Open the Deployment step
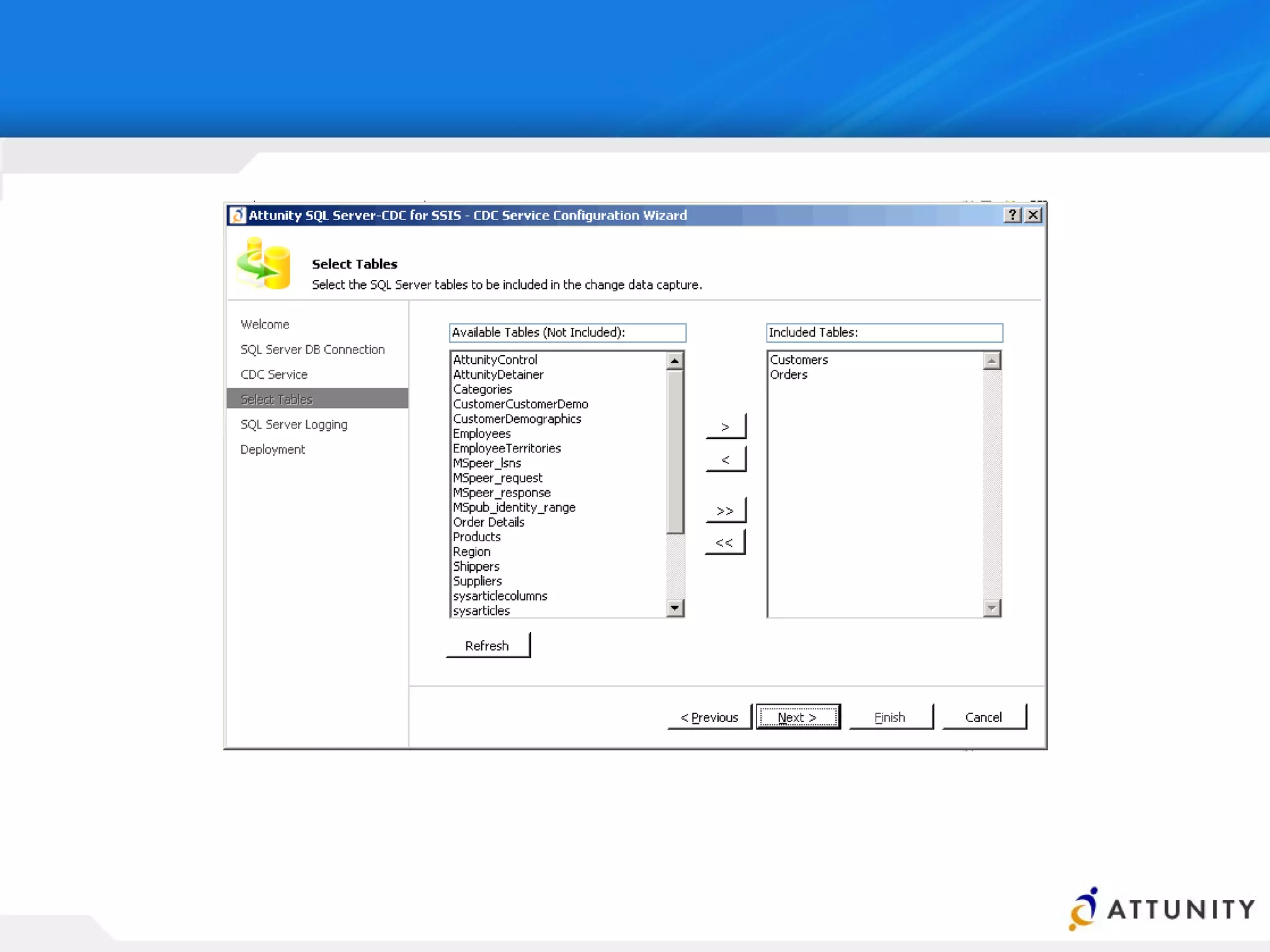The height and width of the screenshot is (952, 1270). coord(273,449)
